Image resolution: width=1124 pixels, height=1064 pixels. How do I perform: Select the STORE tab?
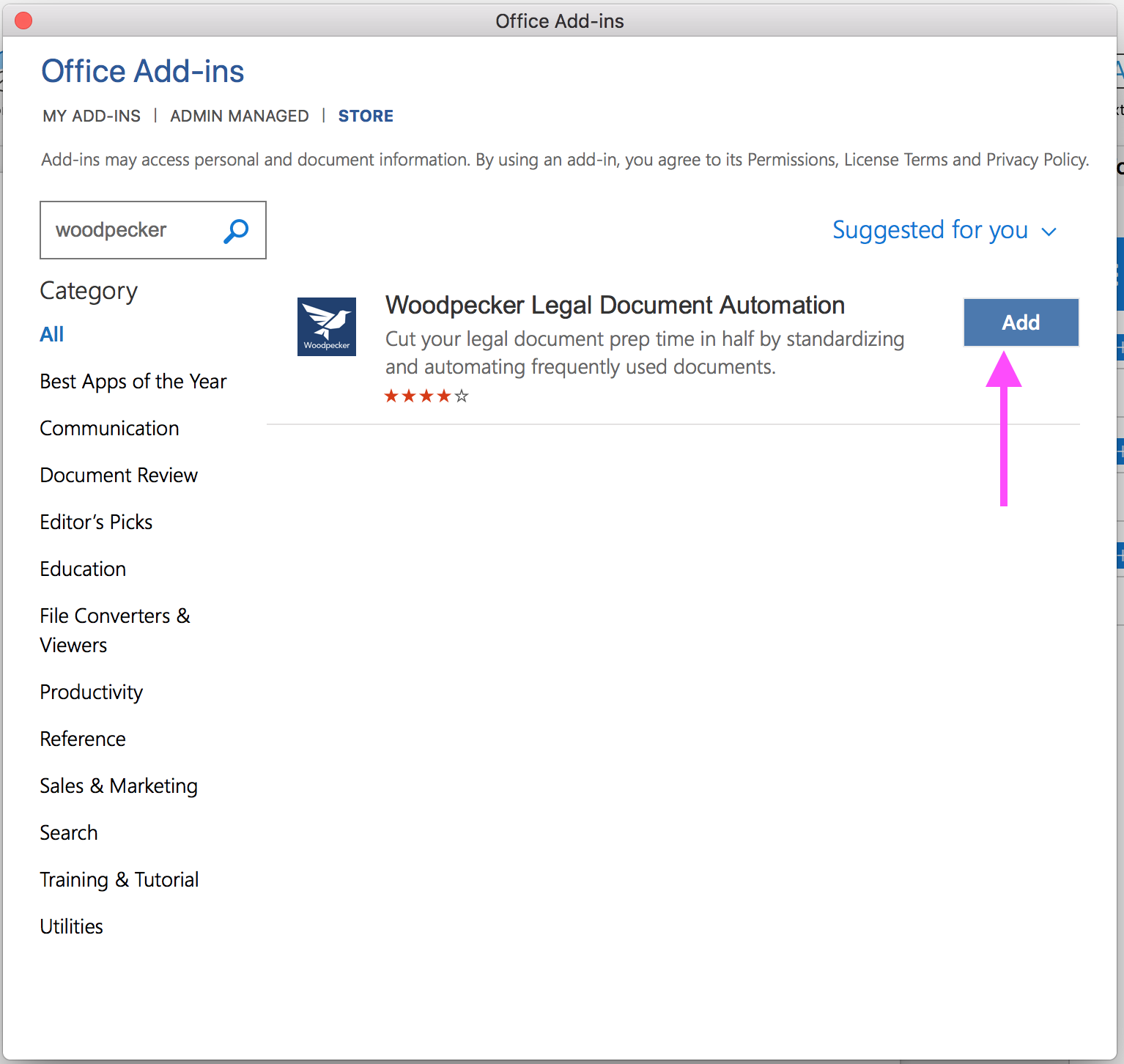(x=366, y=116)
